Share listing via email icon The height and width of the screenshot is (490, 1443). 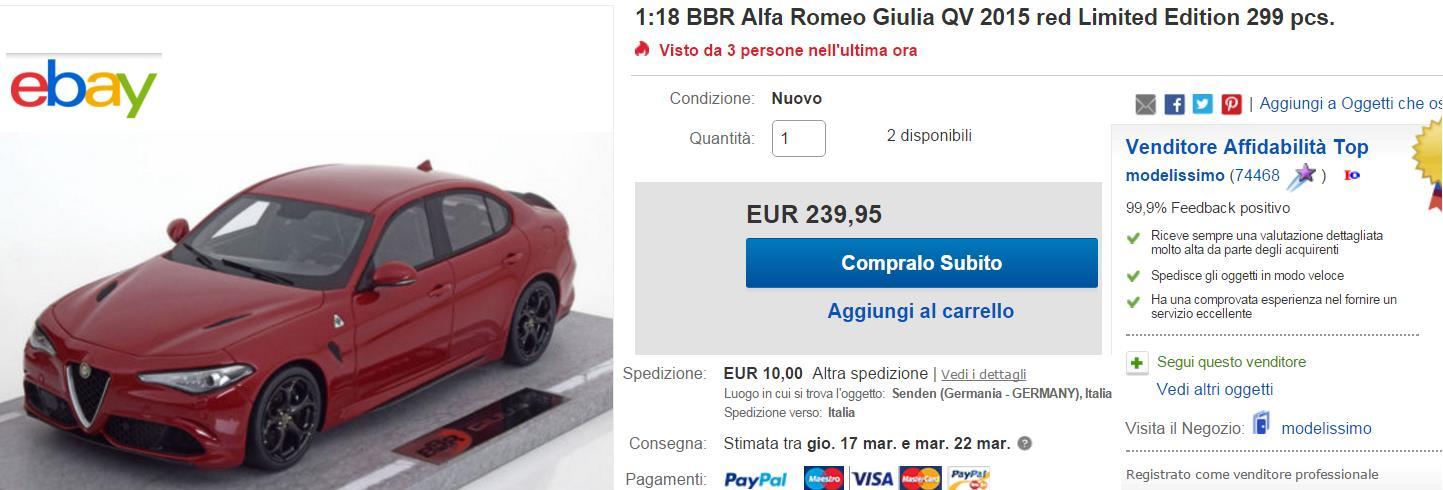click(x=1146, y=104)
